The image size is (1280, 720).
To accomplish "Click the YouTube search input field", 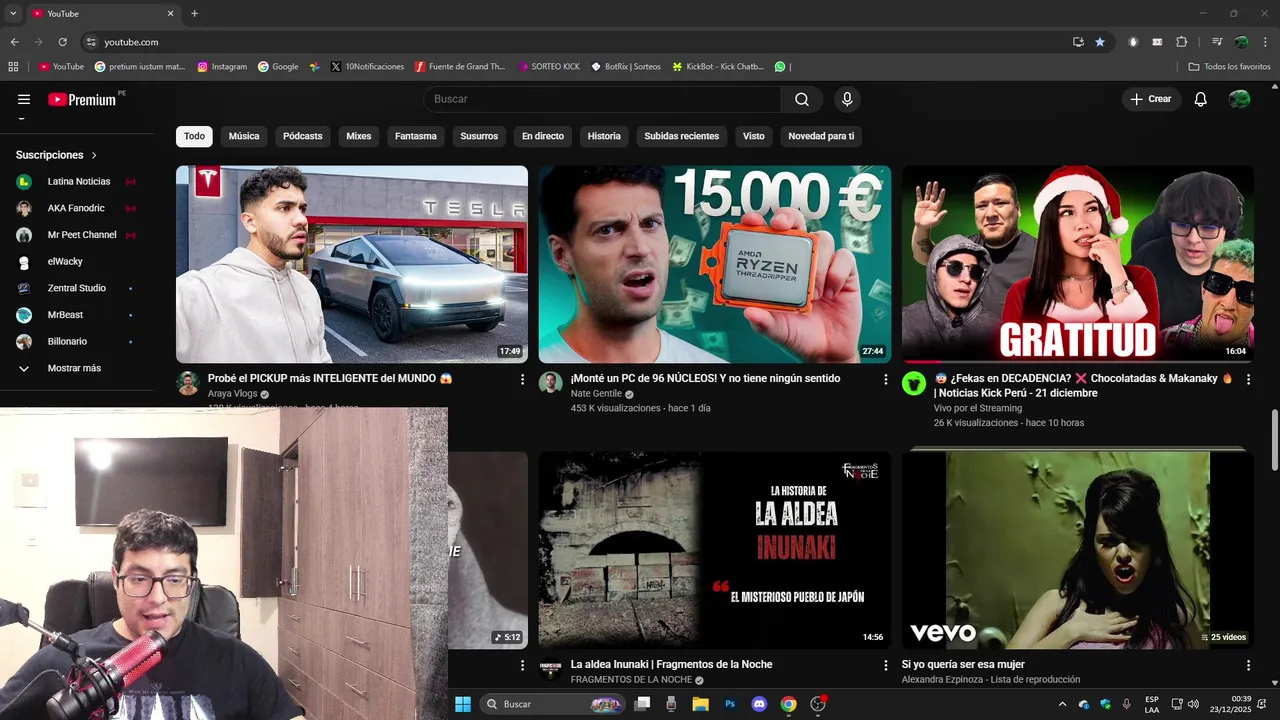I will tap(604, 99).
